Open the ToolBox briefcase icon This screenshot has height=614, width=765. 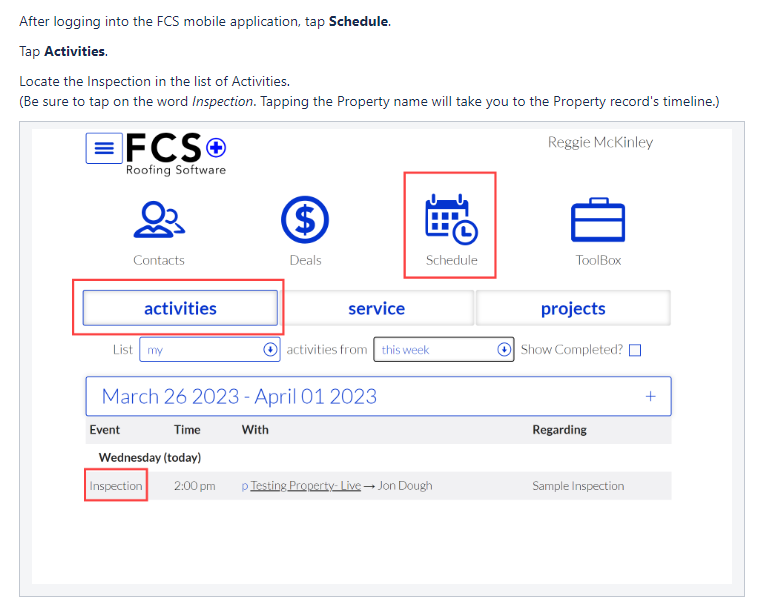click(598, 220)
